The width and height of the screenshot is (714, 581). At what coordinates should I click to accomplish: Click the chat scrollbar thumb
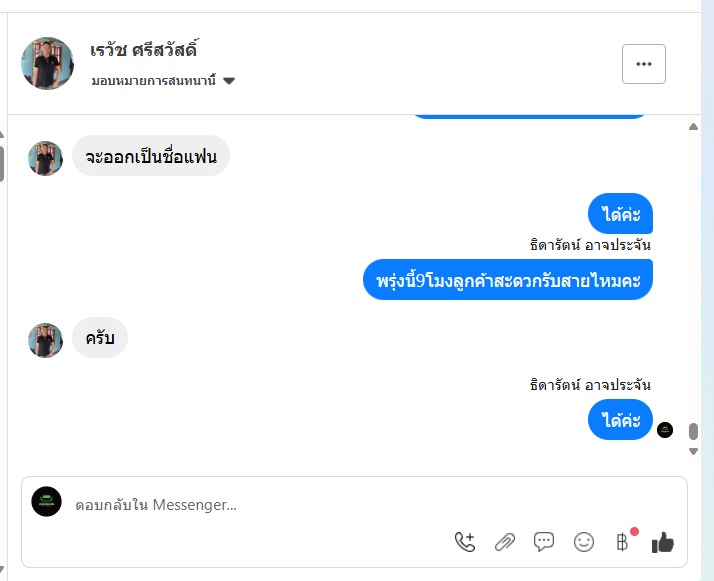click(x=693, y=431)
